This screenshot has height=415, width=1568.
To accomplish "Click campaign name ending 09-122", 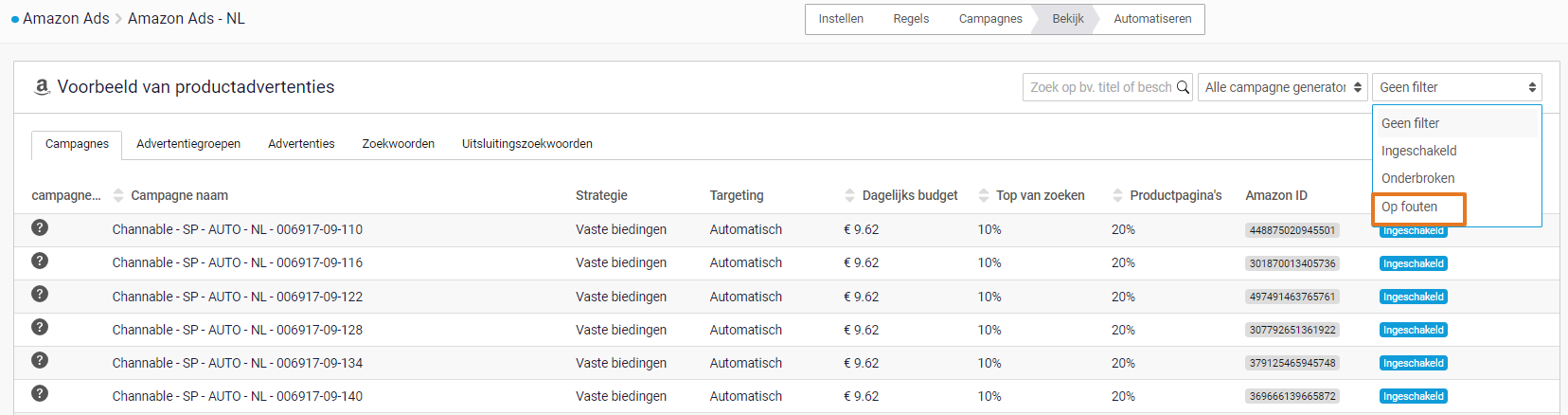I will (x=238, y=297).
